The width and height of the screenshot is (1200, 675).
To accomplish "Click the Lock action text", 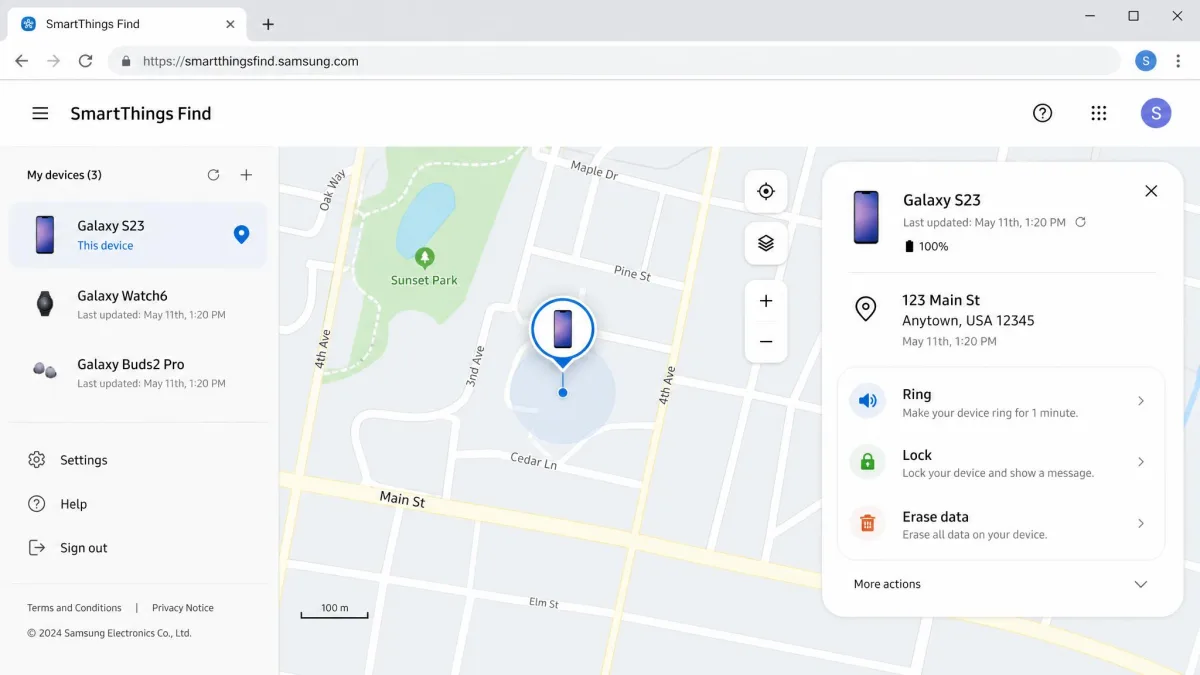I will 917,455.
